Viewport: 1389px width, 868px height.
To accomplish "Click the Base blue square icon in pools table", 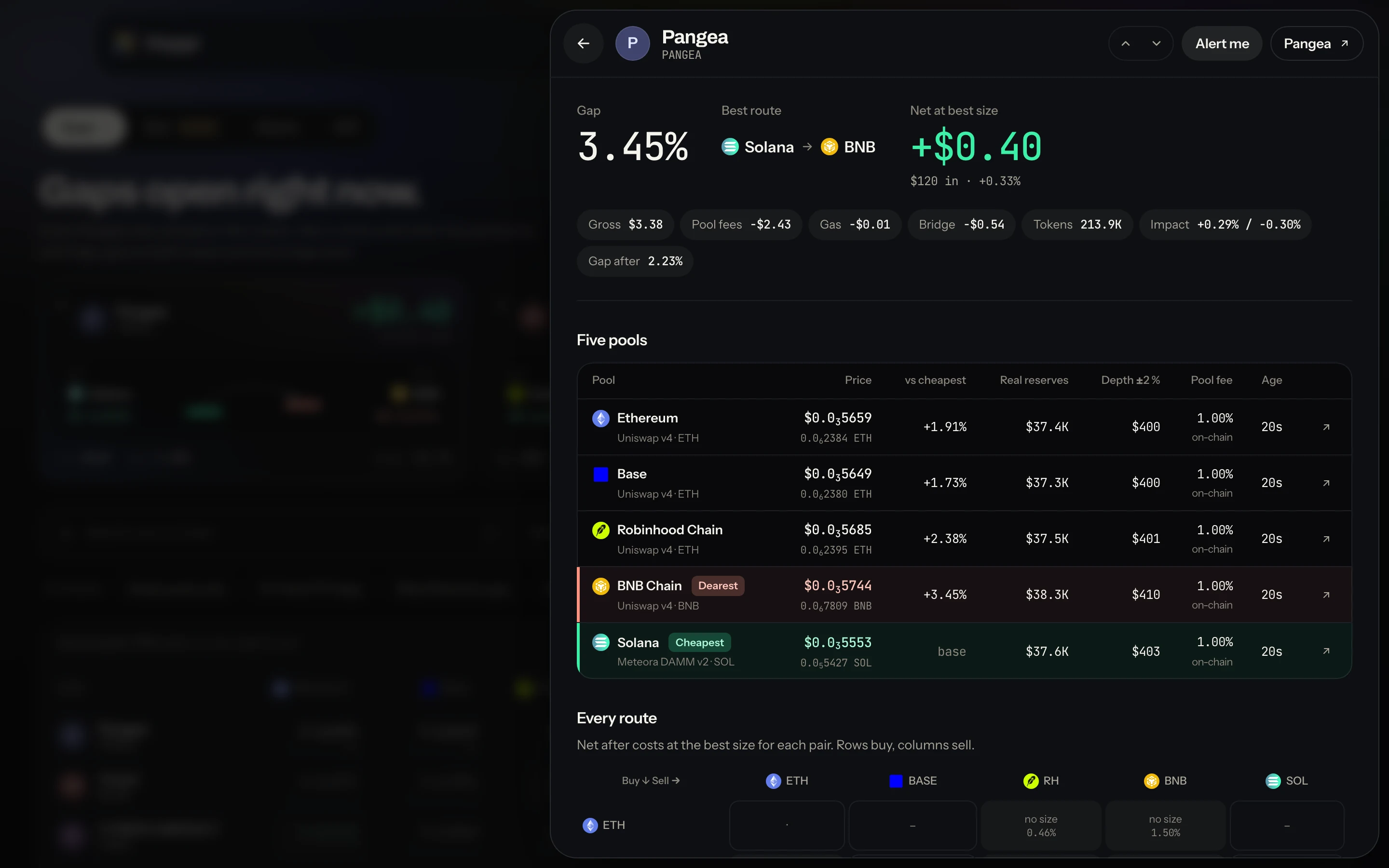I will click(600, 474).
